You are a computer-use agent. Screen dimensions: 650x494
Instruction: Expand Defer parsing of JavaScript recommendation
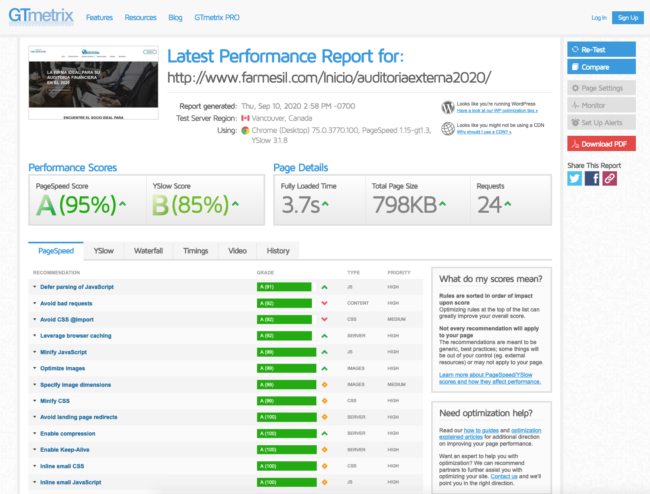tap(78, 287)
